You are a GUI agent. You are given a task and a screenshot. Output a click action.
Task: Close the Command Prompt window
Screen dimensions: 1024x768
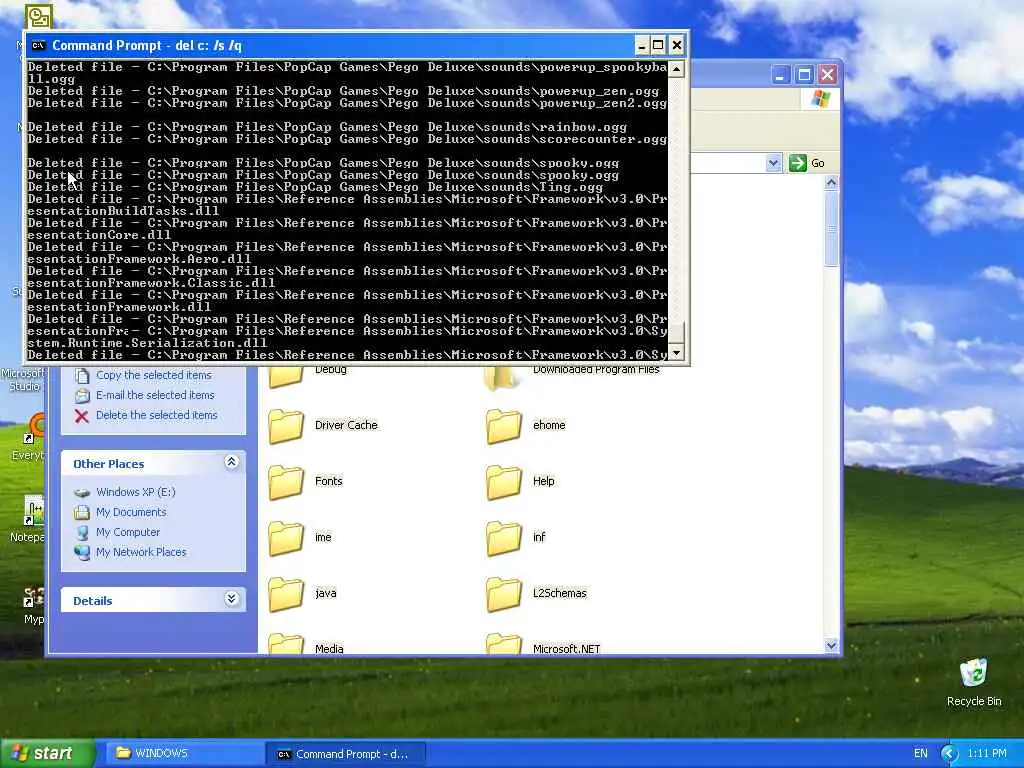[677, 45]
